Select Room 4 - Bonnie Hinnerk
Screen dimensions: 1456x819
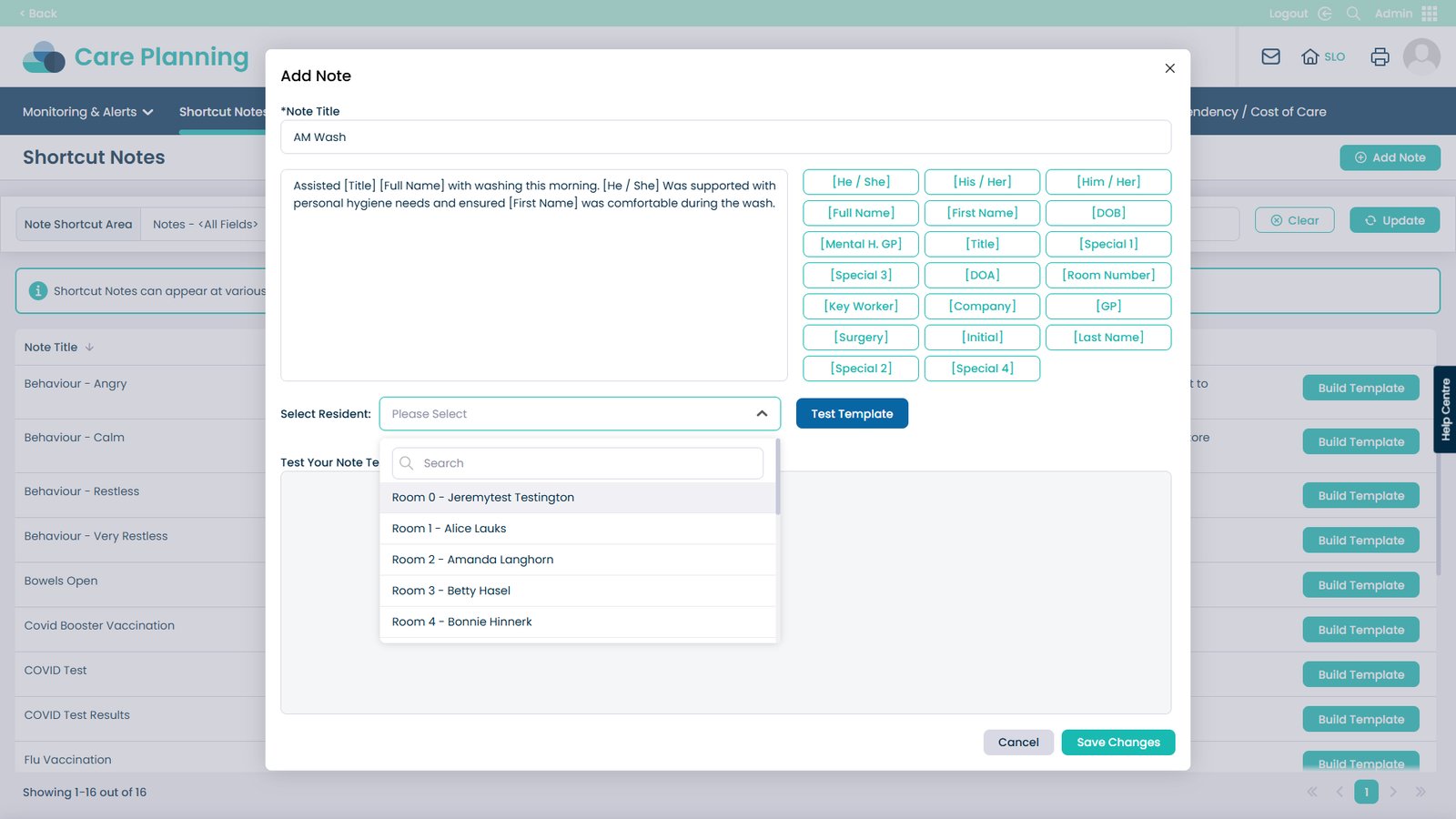click(x=578, y=622)
